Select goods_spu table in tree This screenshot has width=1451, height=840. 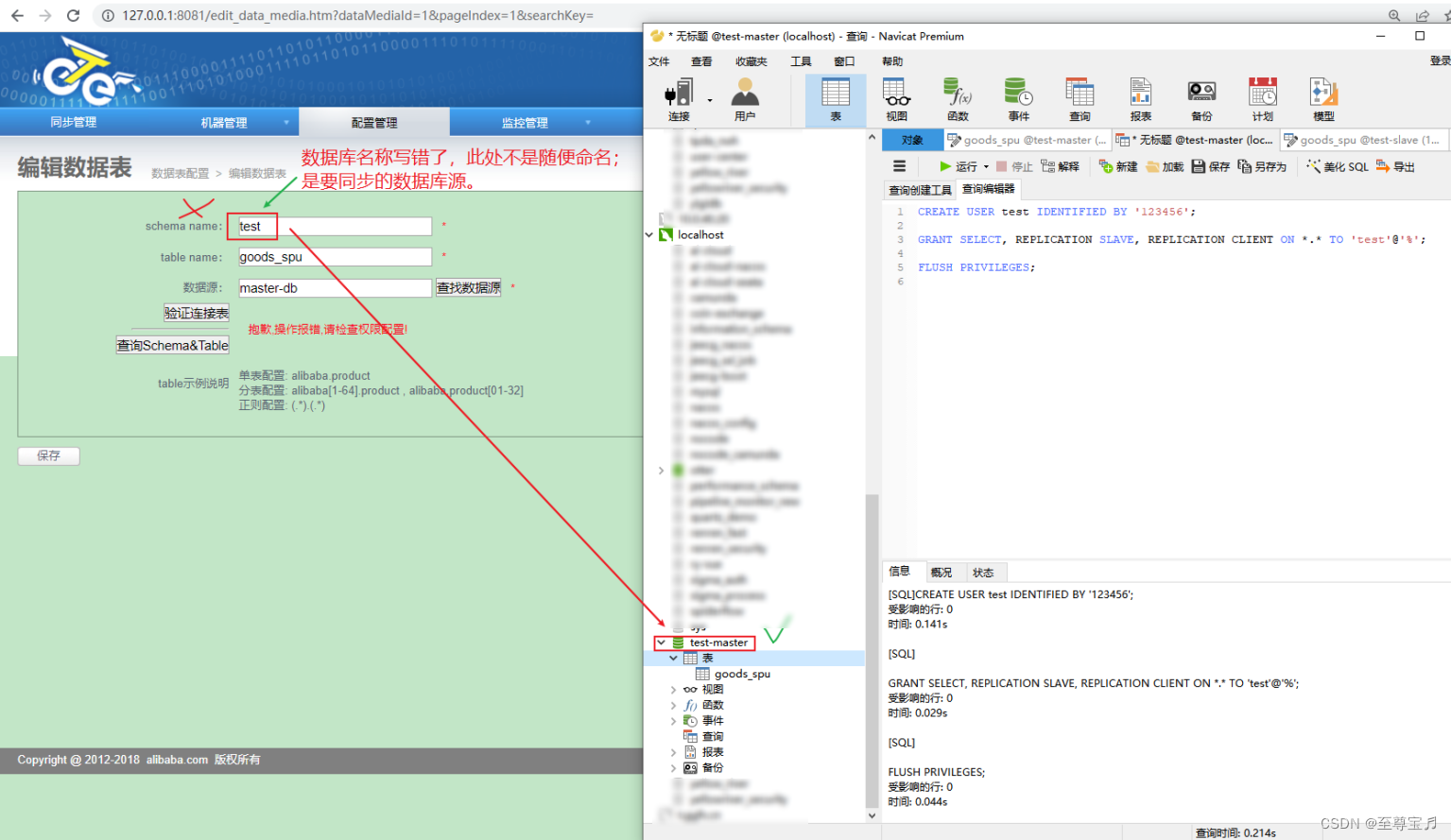[742, 674]
